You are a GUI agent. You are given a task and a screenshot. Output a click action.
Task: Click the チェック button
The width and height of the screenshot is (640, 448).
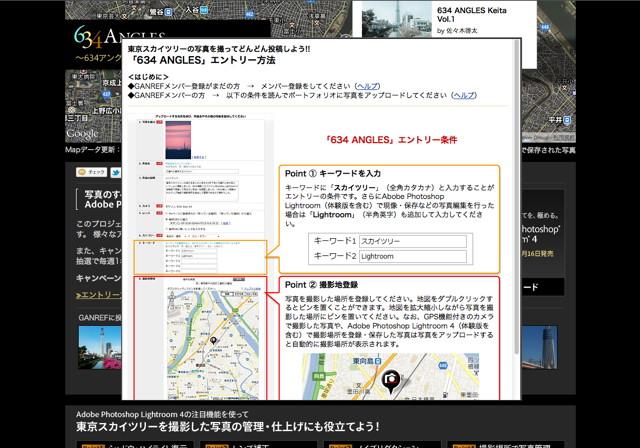(x=91, y=172)
